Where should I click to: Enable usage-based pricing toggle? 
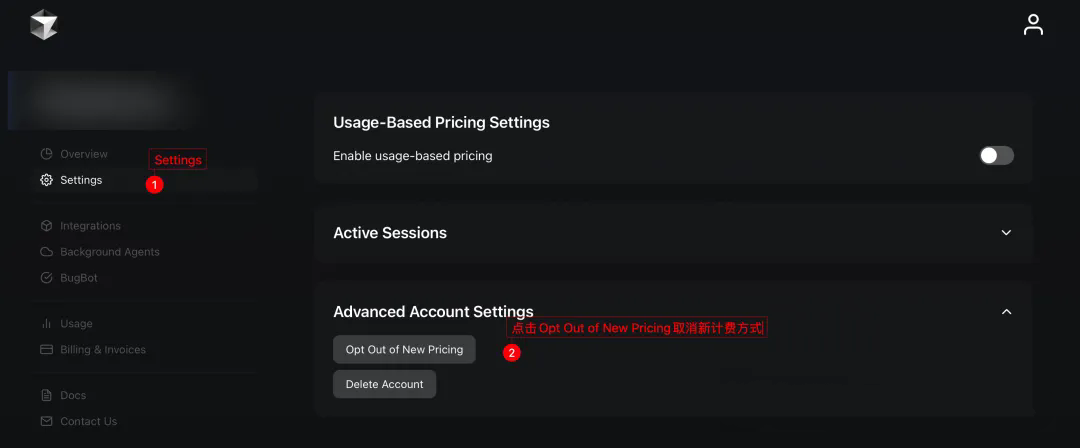pos(997,156)
